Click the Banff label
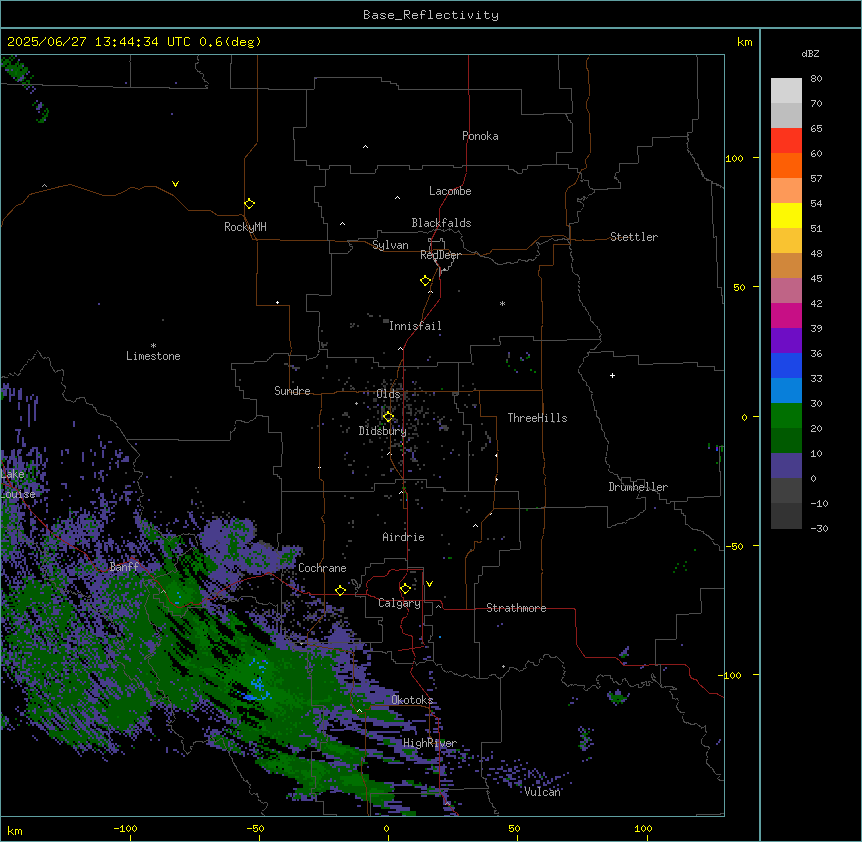 (124, 567)
